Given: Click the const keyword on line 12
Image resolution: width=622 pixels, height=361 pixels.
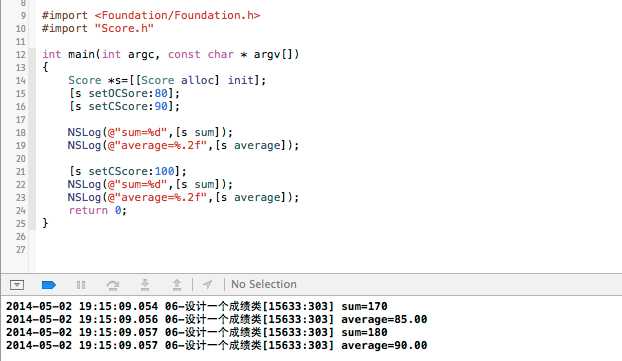Looking at the screenshot, I should point(184,54).
